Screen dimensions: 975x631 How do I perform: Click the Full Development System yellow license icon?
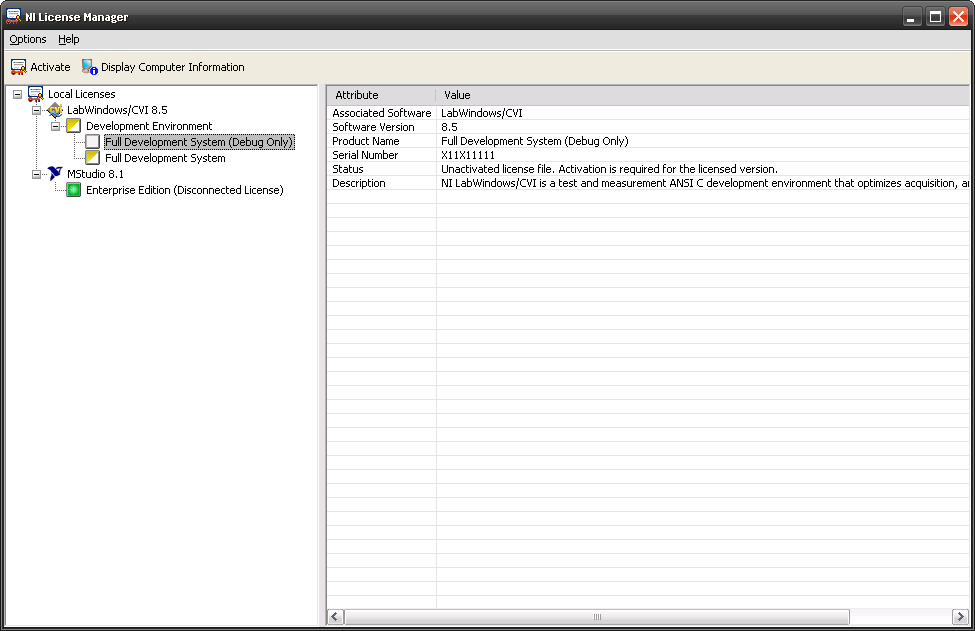[93, 158]
